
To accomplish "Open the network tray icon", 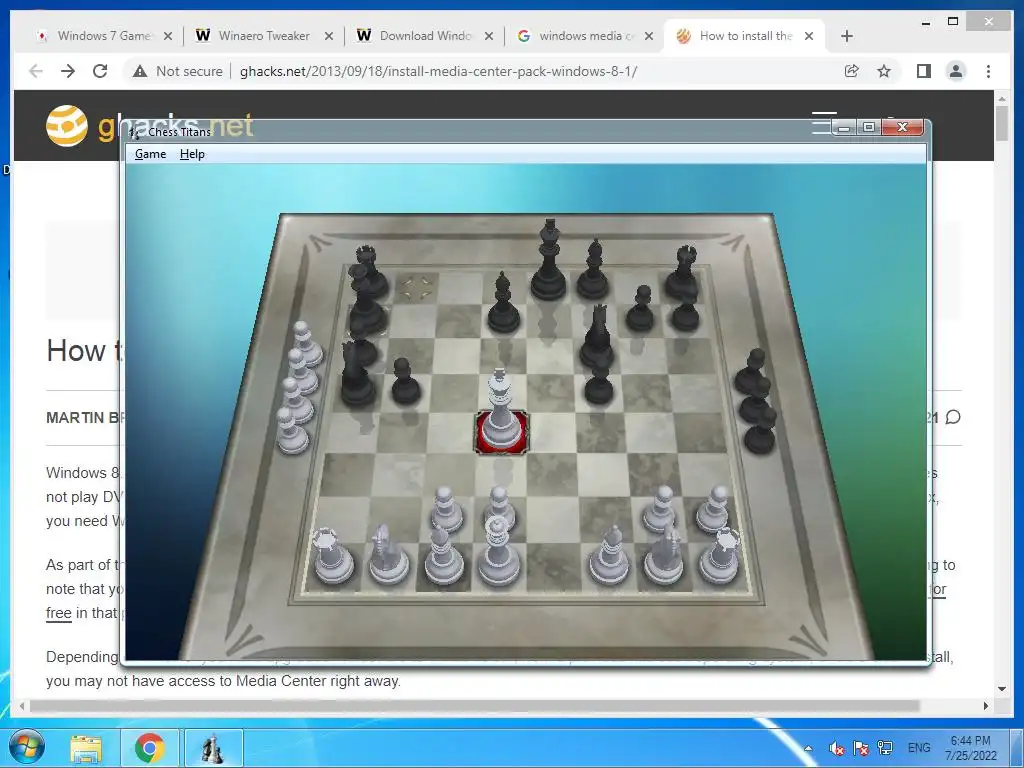I will [x=885, y=747].
